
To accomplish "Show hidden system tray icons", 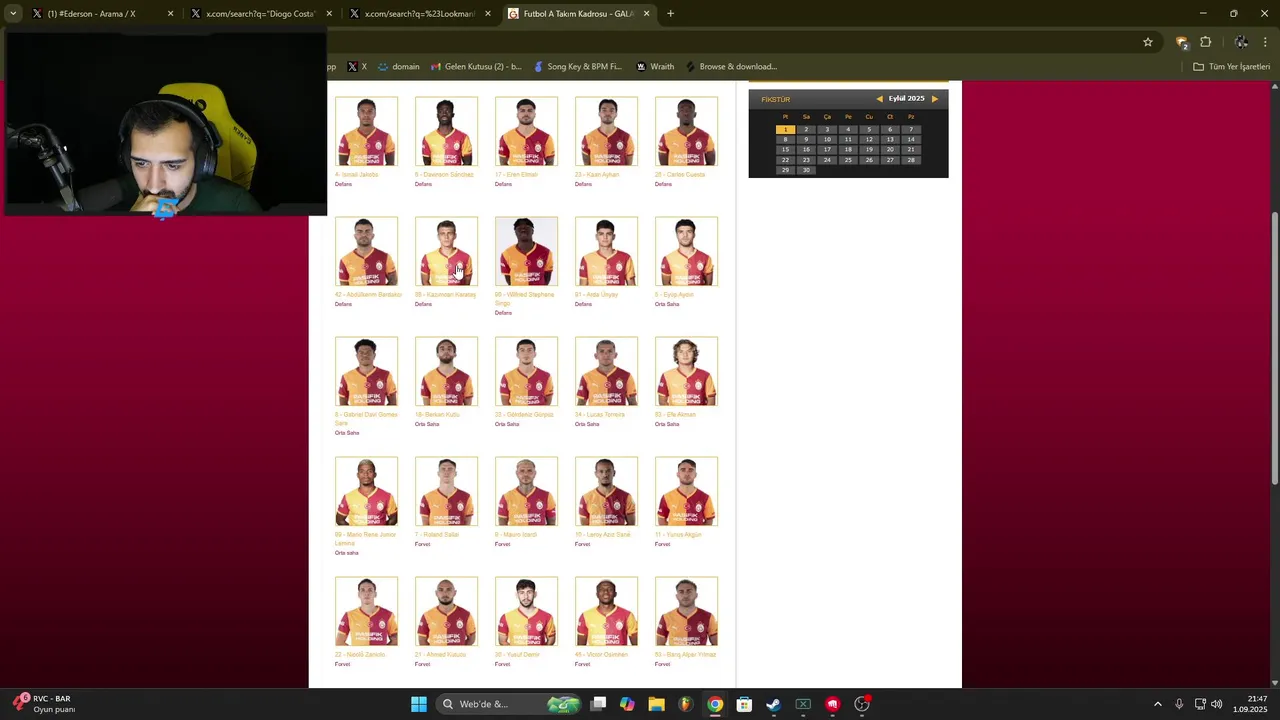I will (1158, 704).
